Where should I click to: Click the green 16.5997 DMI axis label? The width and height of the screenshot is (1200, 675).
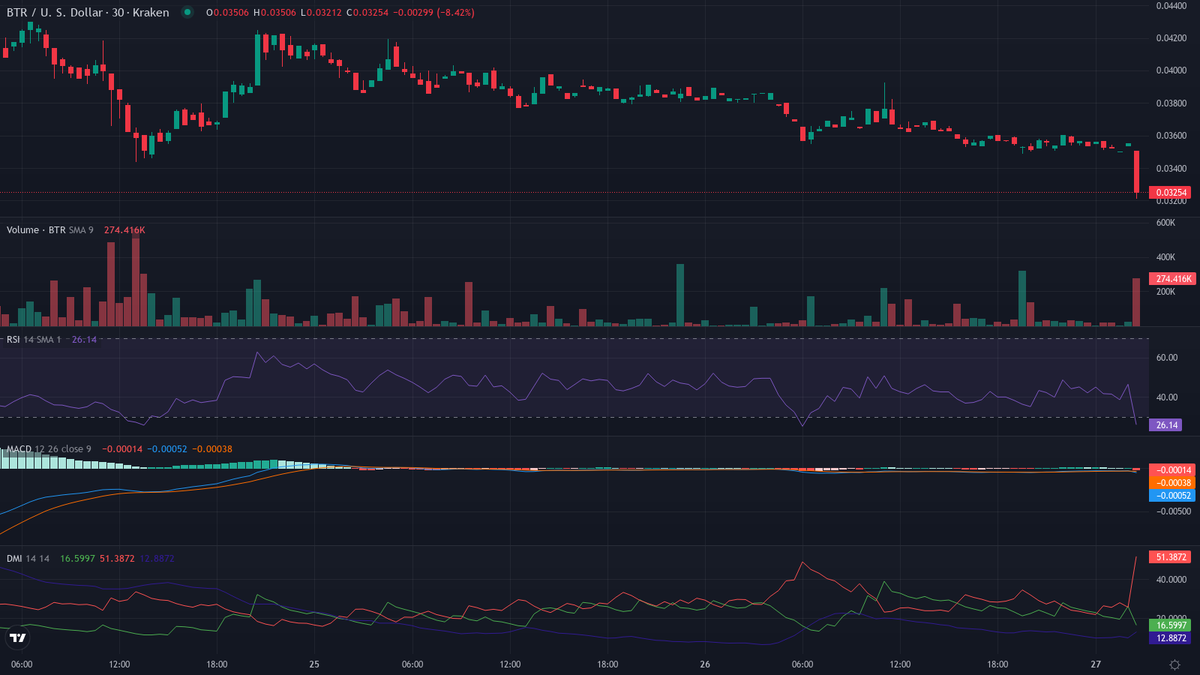pos(1172,624)
